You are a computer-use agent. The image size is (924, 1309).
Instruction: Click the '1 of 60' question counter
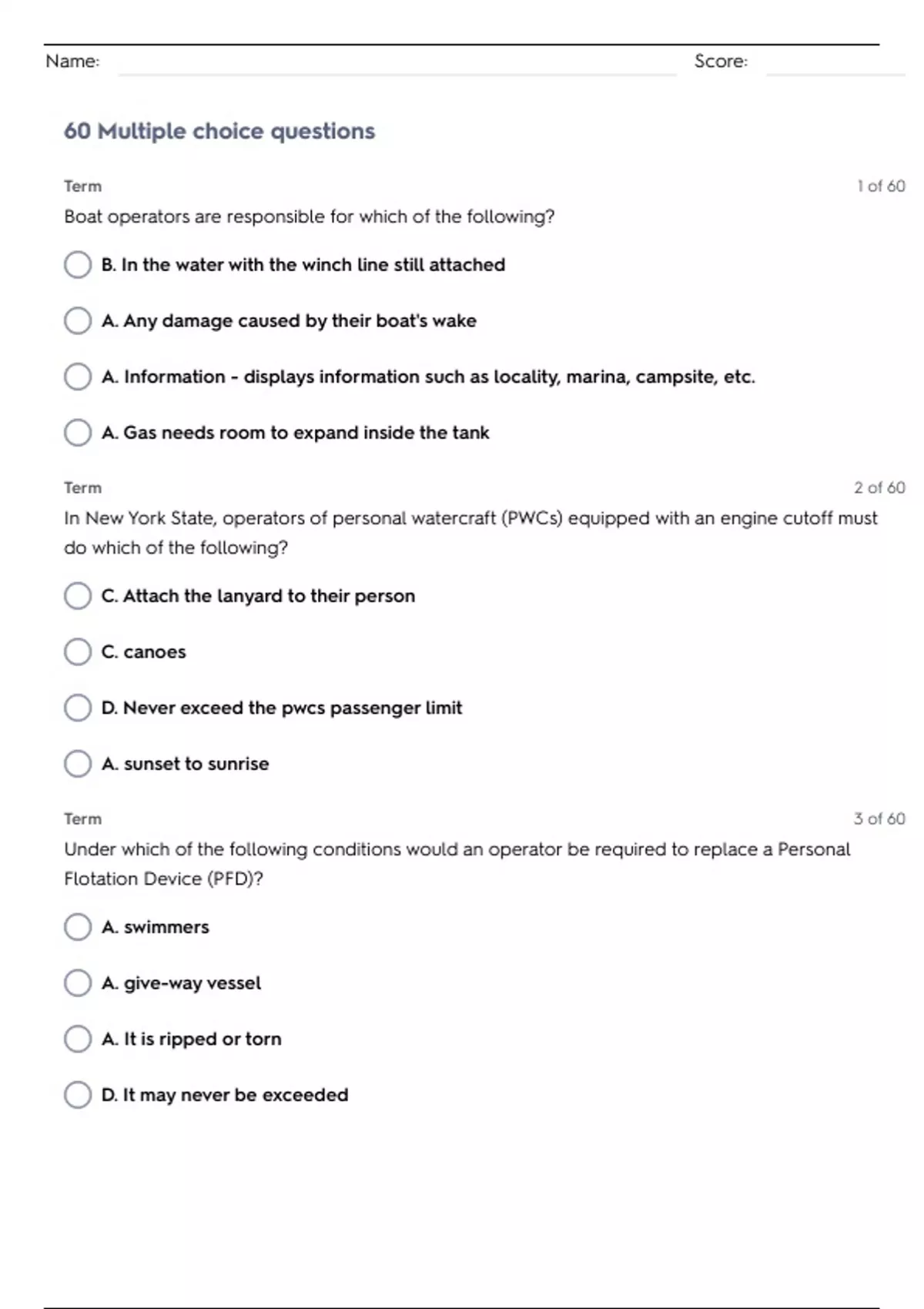(x=881, y=186)
